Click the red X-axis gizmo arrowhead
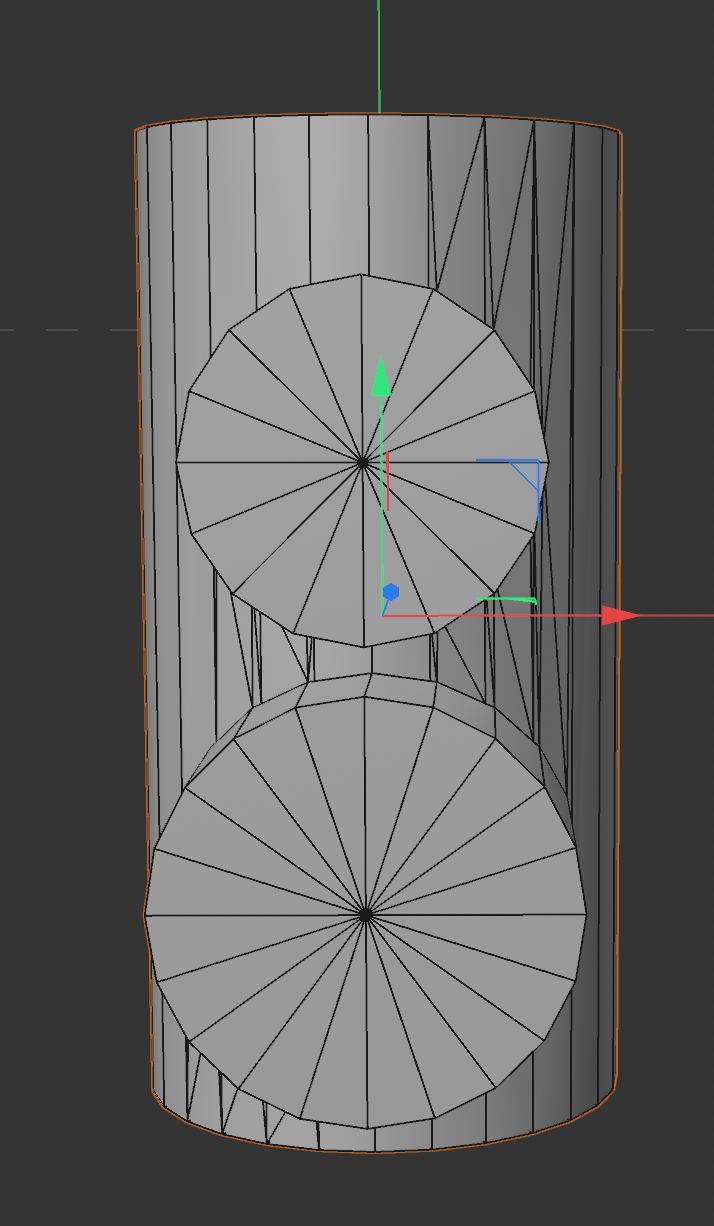This screenshot has width=714, height=1226. (621, 615)
